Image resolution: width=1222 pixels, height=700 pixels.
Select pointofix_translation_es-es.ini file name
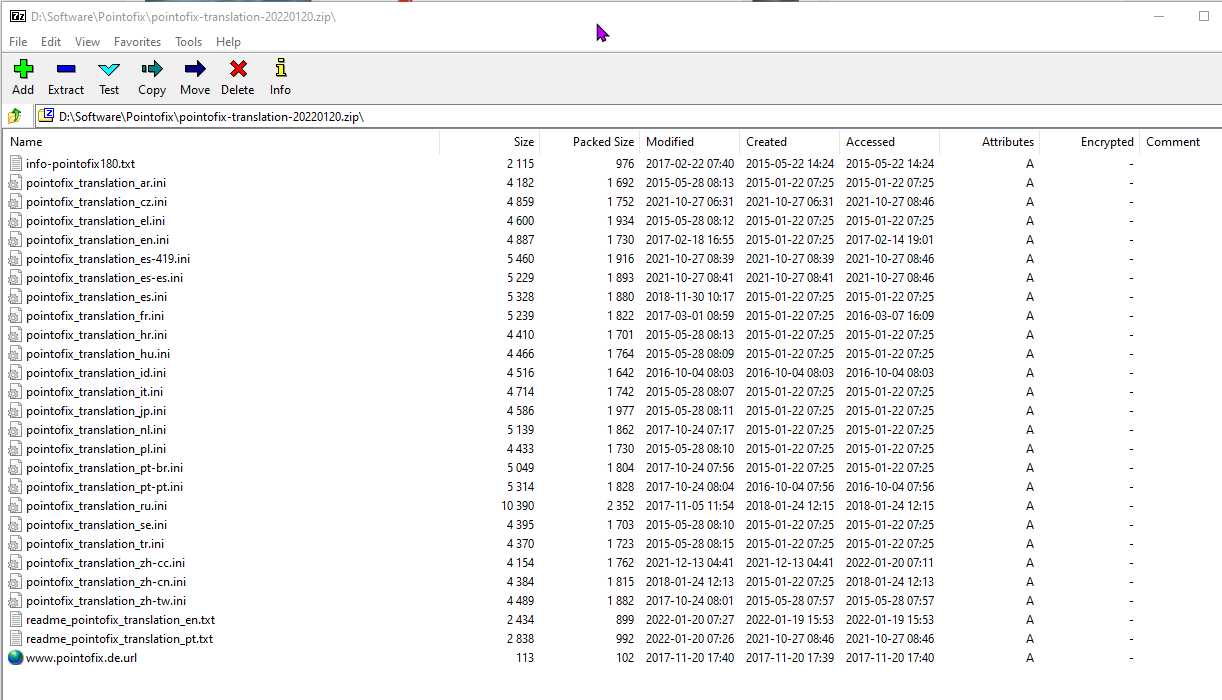[104, 277]
